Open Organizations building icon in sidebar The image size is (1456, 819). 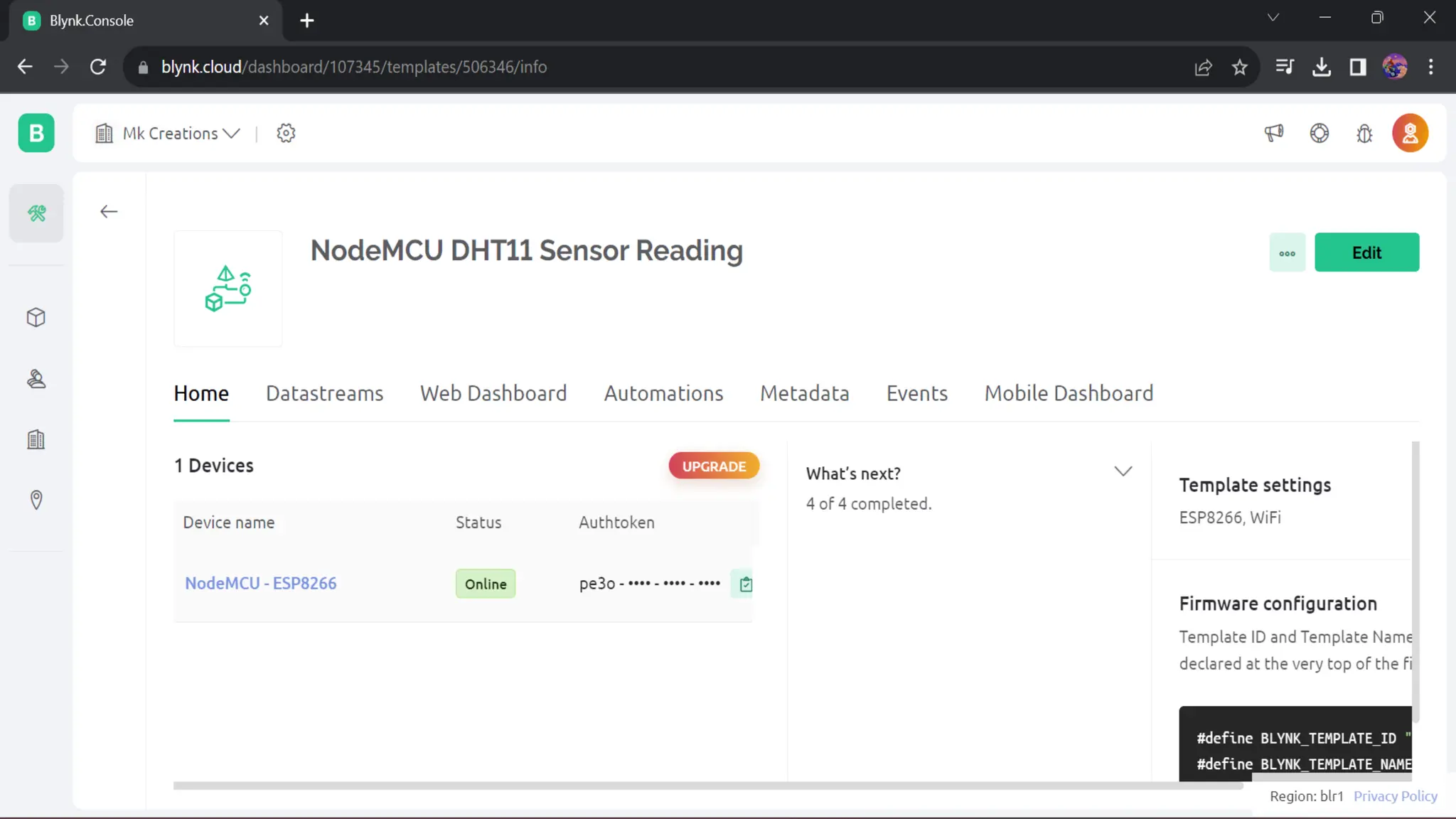[x=36, y=439]
